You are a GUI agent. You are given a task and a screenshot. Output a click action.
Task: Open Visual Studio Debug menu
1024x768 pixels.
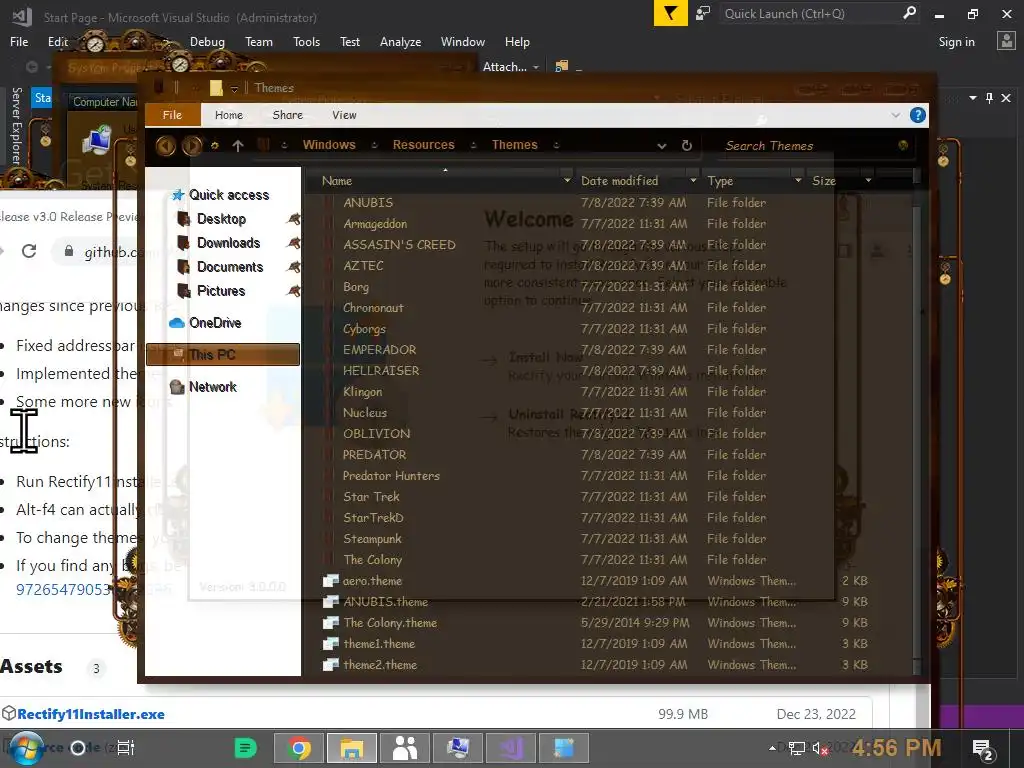point(207,42)
